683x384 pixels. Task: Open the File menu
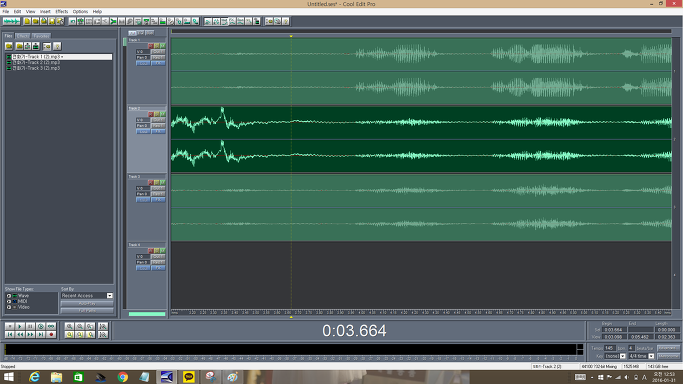pos(6,12)
